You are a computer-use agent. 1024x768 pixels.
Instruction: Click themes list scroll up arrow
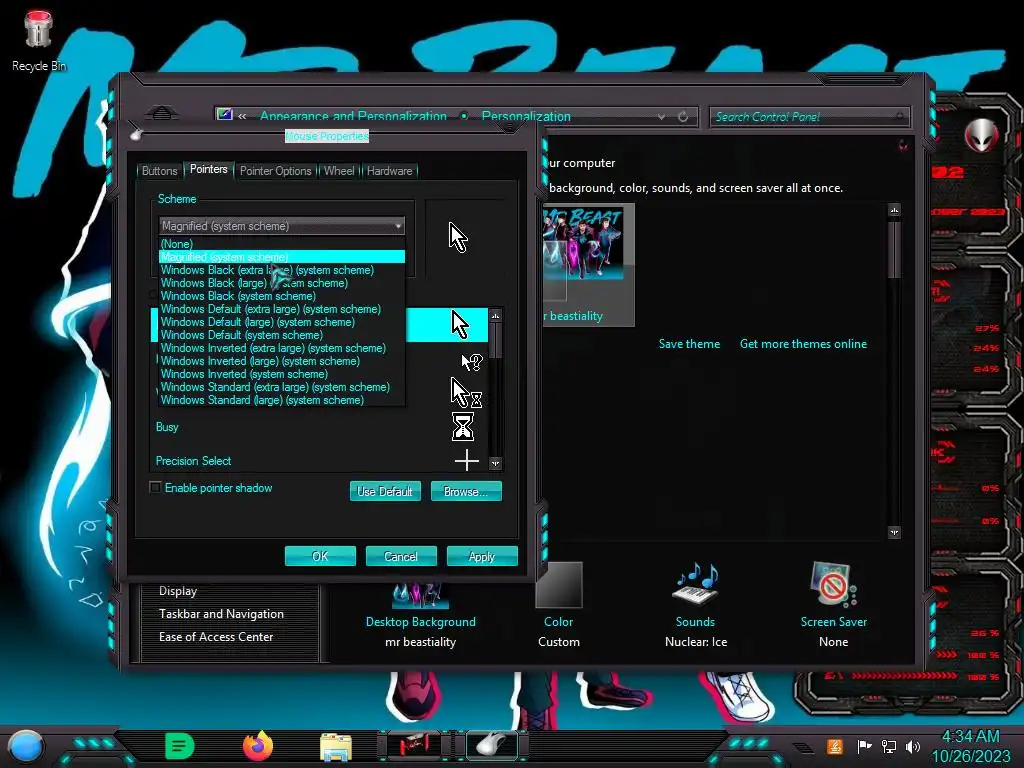[x=895, y=210]
